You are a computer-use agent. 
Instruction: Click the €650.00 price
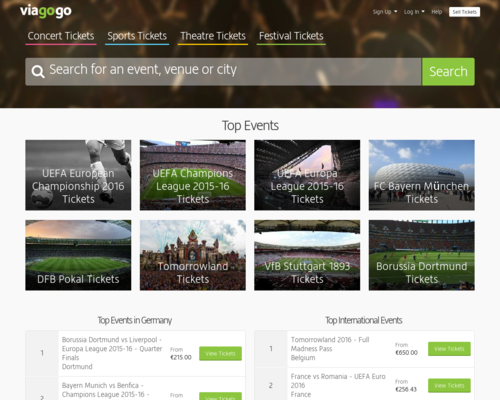point(406,353)
